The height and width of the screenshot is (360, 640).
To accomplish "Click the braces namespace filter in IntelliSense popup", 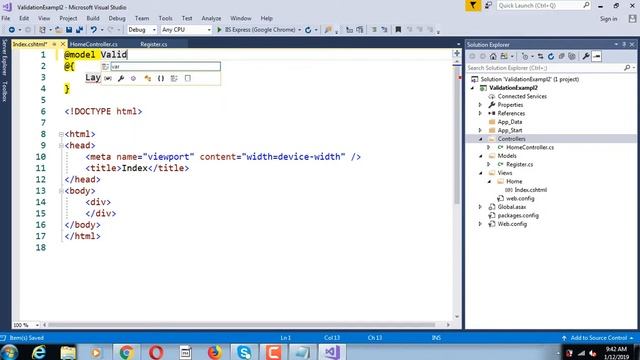I will coord(161,78).
